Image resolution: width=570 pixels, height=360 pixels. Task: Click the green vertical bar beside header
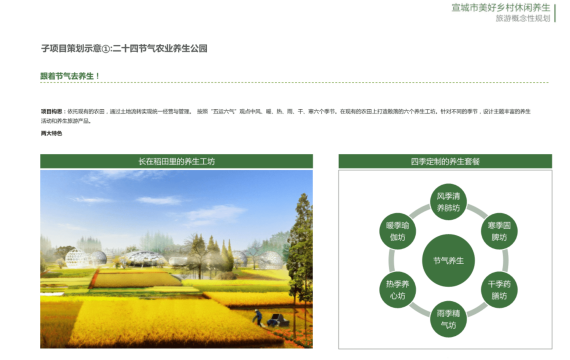[555, 13]
